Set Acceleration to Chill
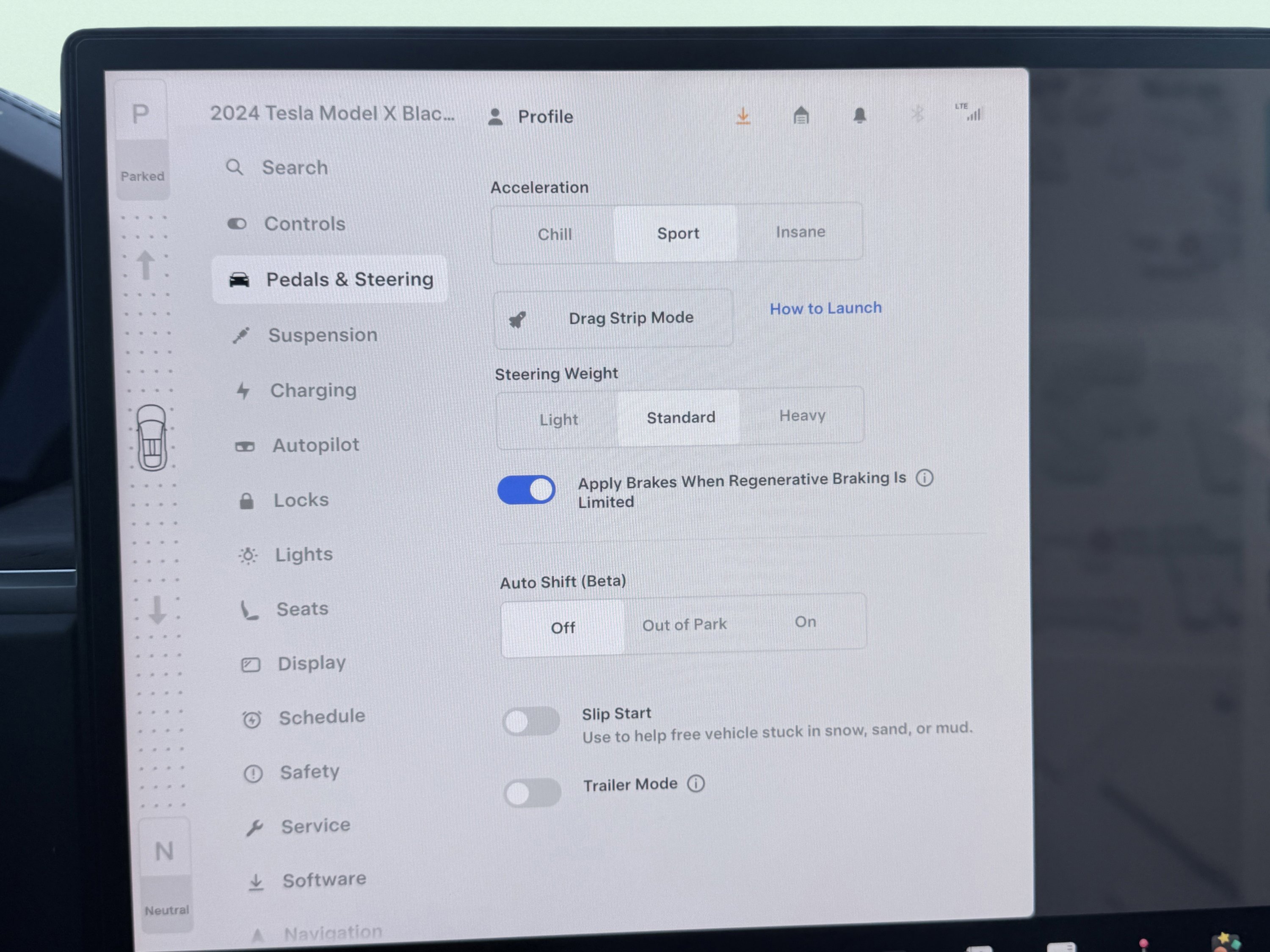The width and height of the screenshot is (1270, 952). point(554,234)
